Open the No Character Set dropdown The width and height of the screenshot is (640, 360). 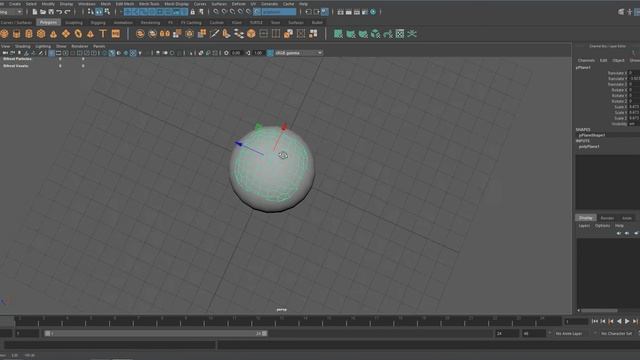point(616,333)
